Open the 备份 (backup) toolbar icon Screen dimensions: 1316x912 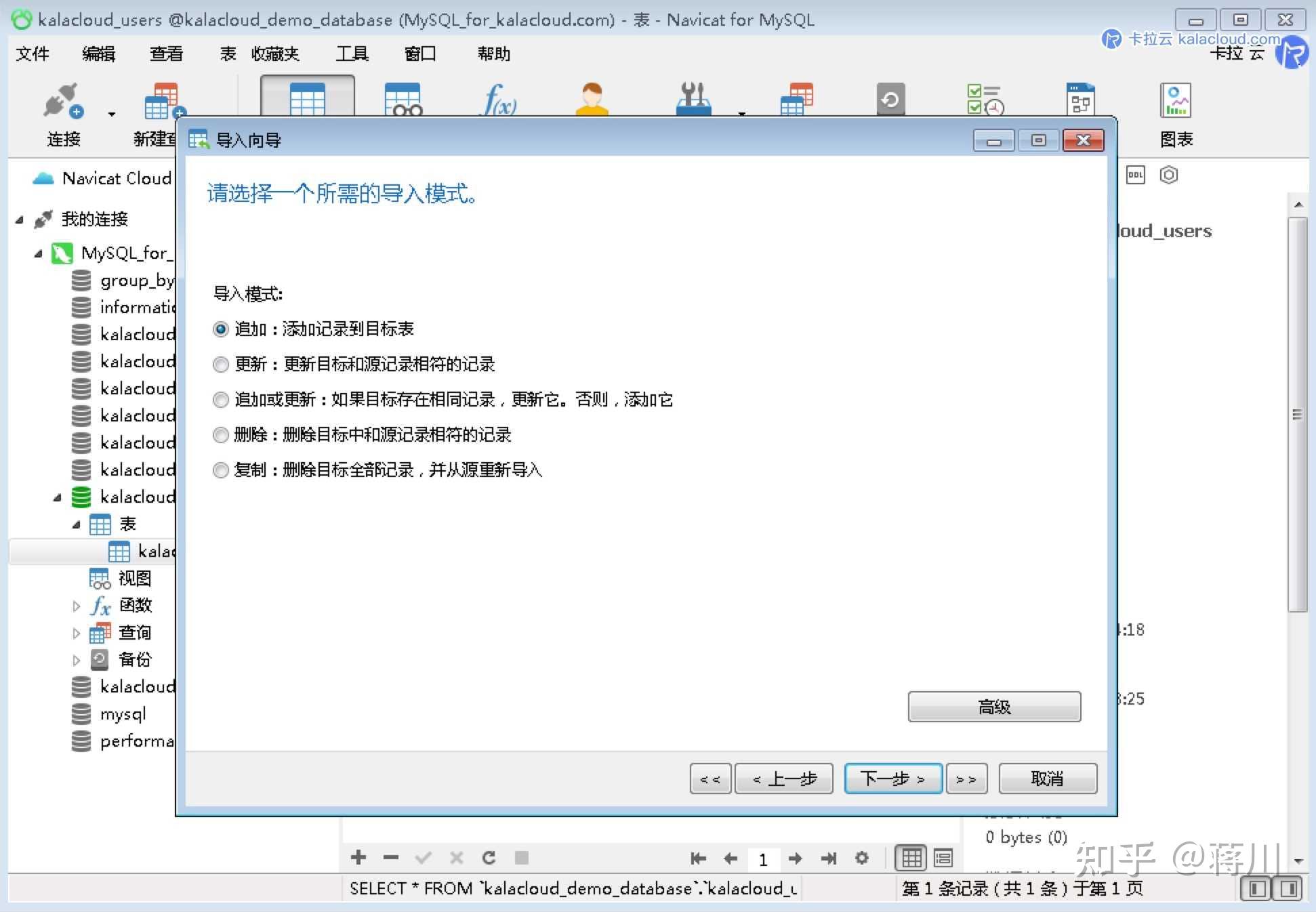coord(890,100)
